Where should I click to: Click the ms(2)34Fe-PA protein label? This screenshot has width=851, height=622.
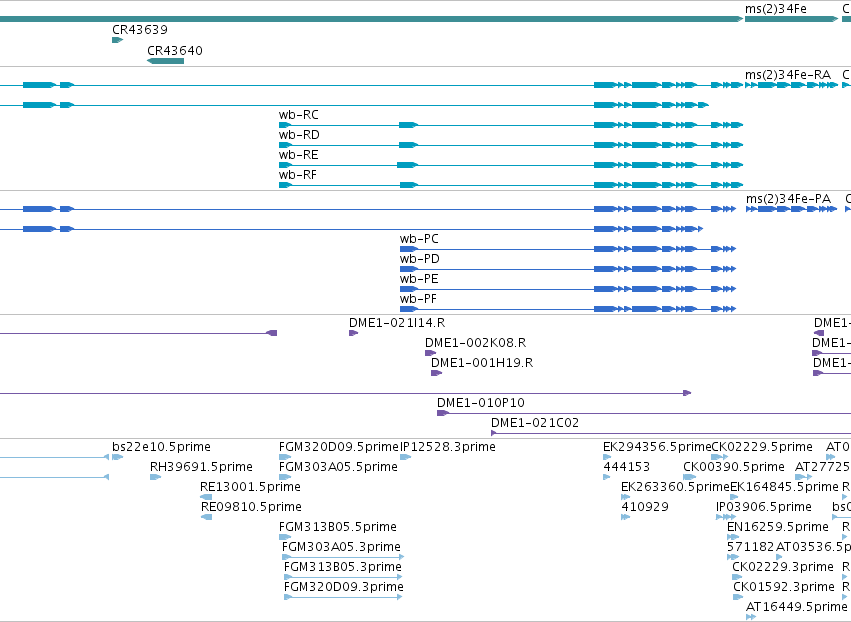(788, 199)
